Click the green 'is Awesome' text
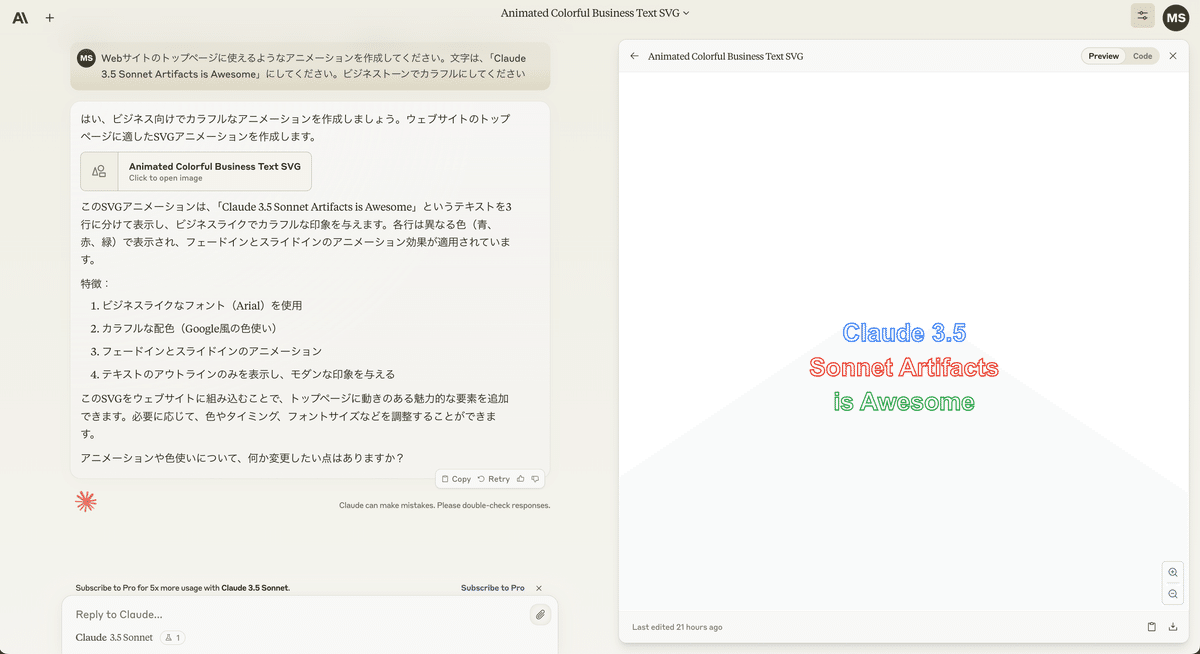The image size is (1200, 654). [x=904, y=402]
